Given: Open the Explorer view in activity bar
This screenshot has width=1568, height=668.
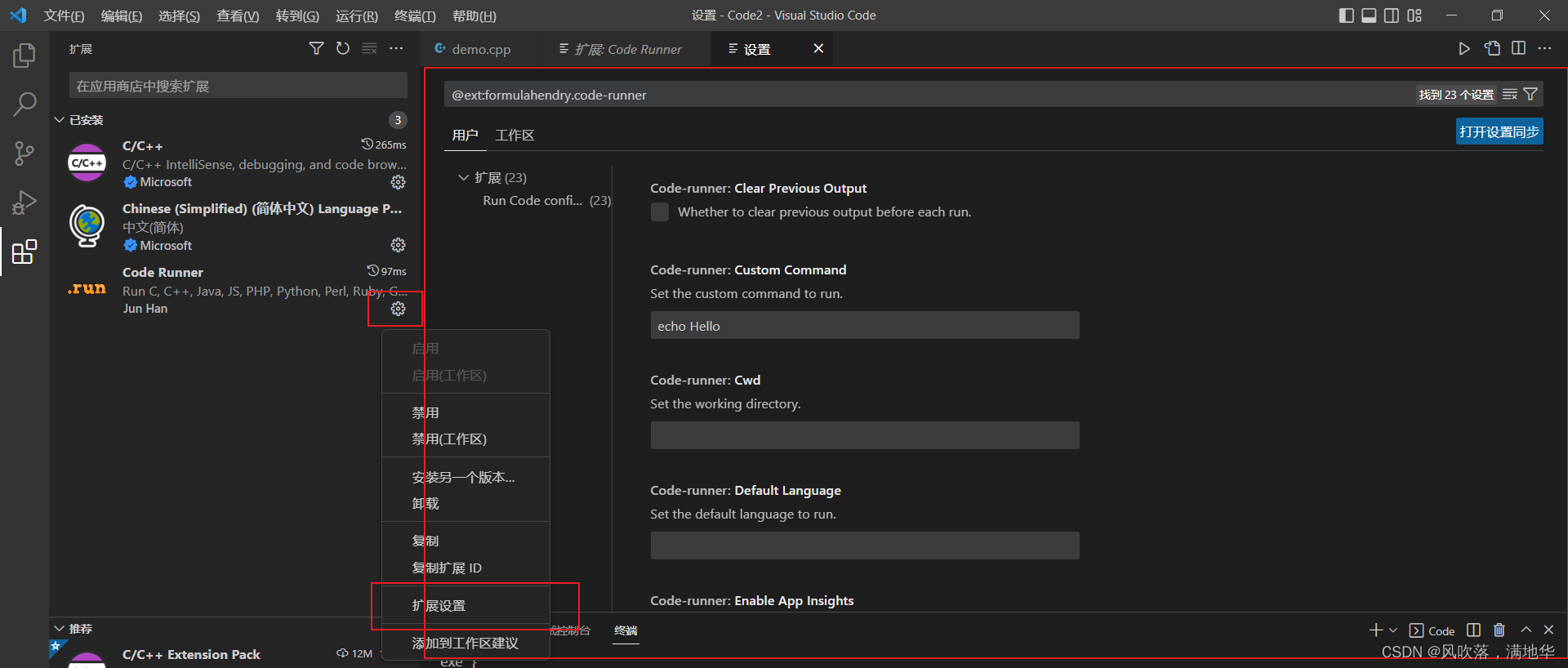Looking at the screenshot, I should pyautogui.click(x=24, y=56).
